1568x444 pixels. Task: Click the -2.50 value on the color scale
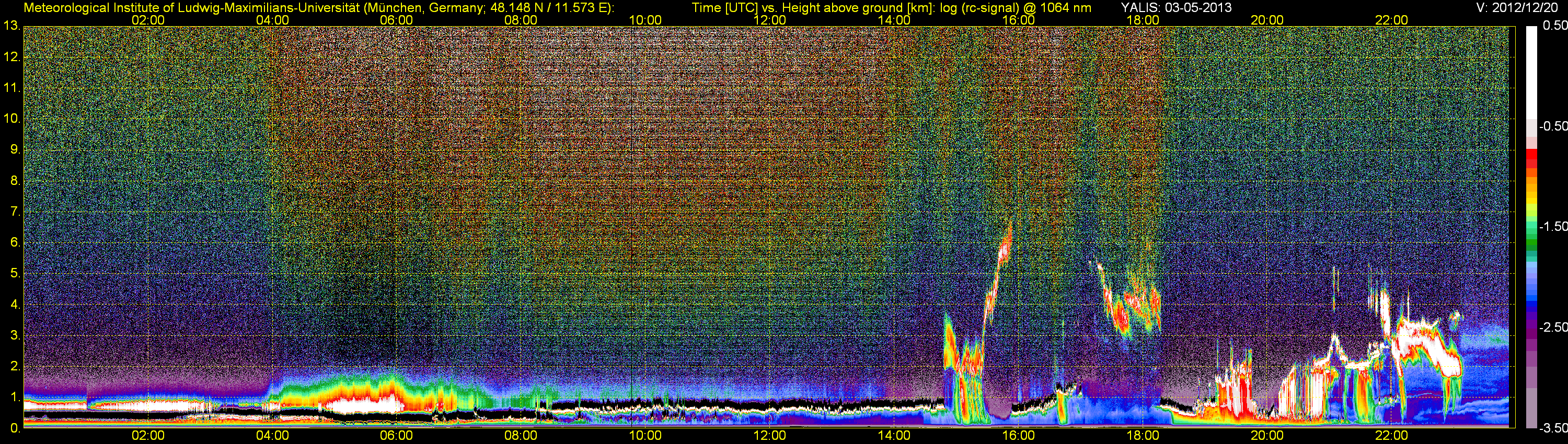[x=1553, y=326]
